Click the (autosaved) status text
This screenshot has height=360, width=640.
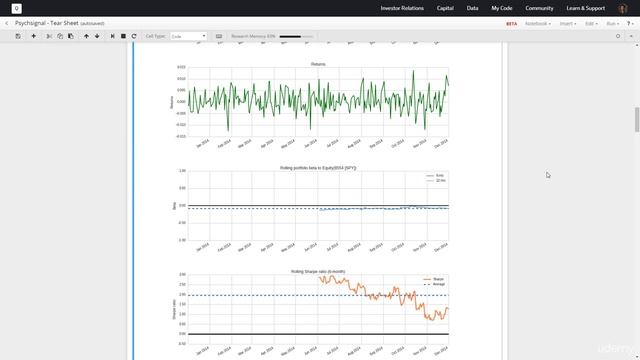click(x=92, y=24)
